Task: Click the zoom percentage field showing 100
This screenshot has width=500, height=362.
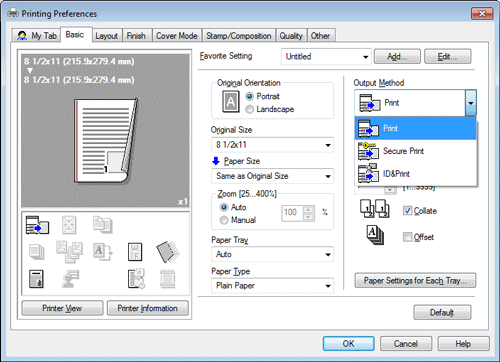Action: click(x=292, y=212)
